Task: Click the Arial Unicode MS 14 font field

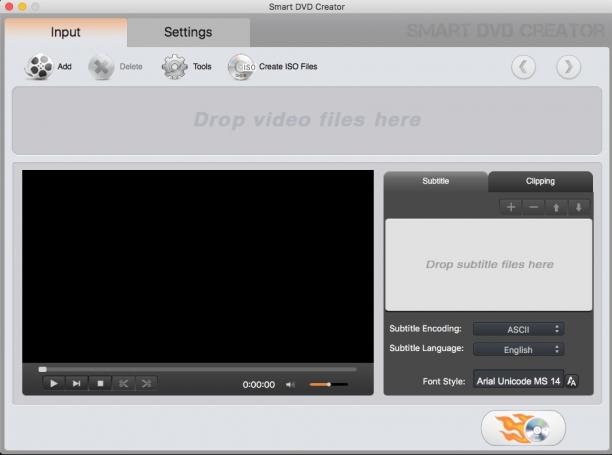Action: (x=518, y=381)
